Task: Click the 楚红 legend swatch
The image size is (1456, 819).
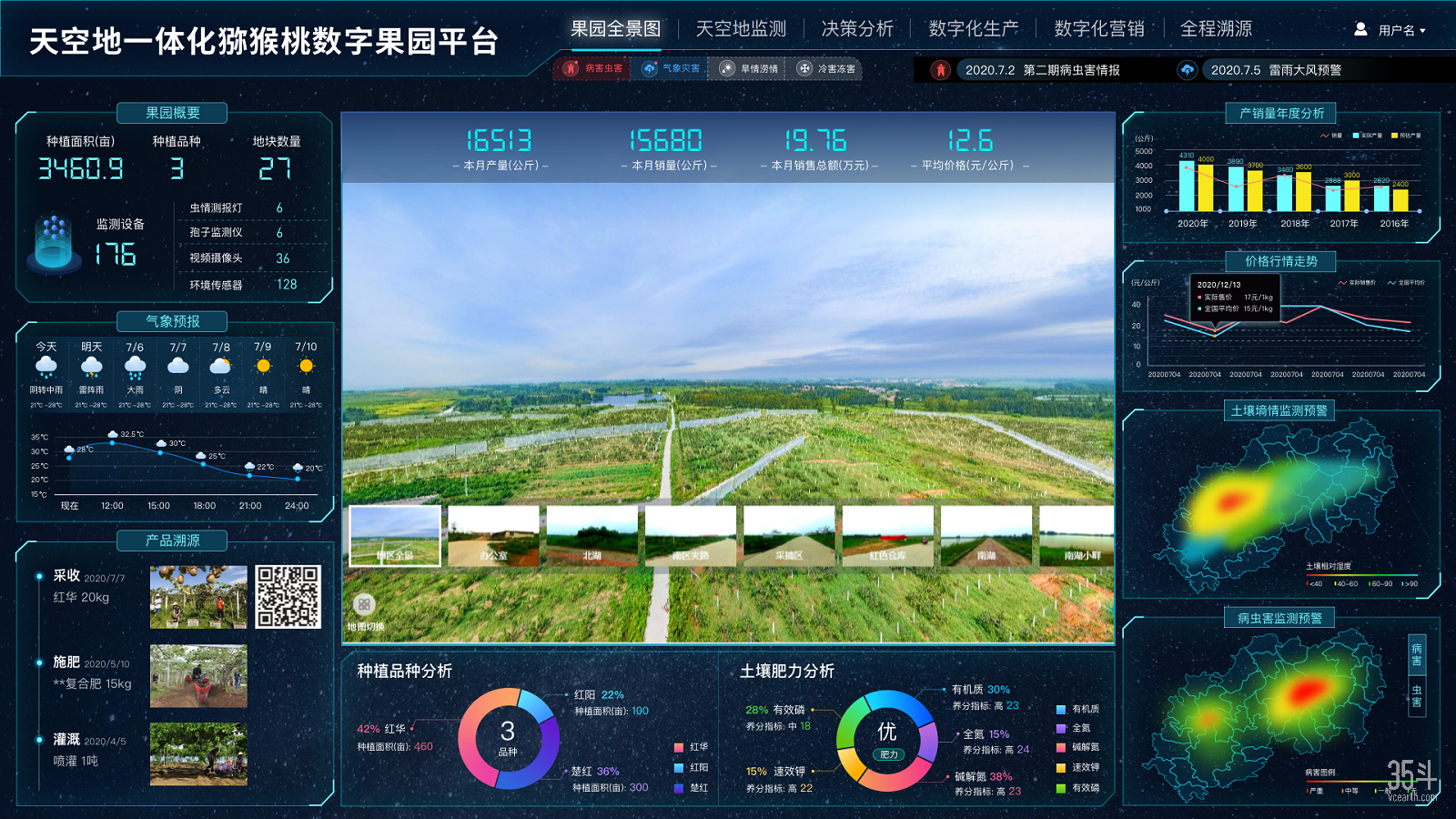Action: tap(679, 788)
